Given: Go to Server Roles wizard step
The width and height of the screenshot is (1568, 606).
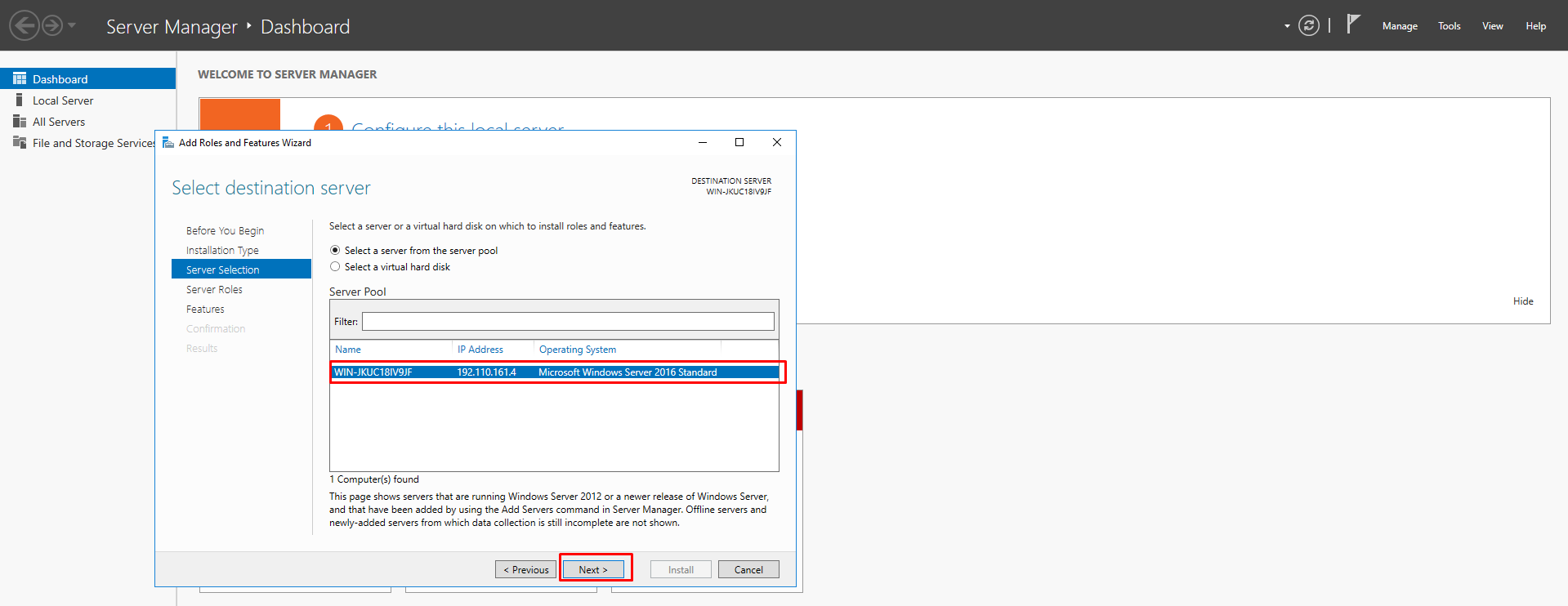Looking at the screenshot, I should 214,289.
